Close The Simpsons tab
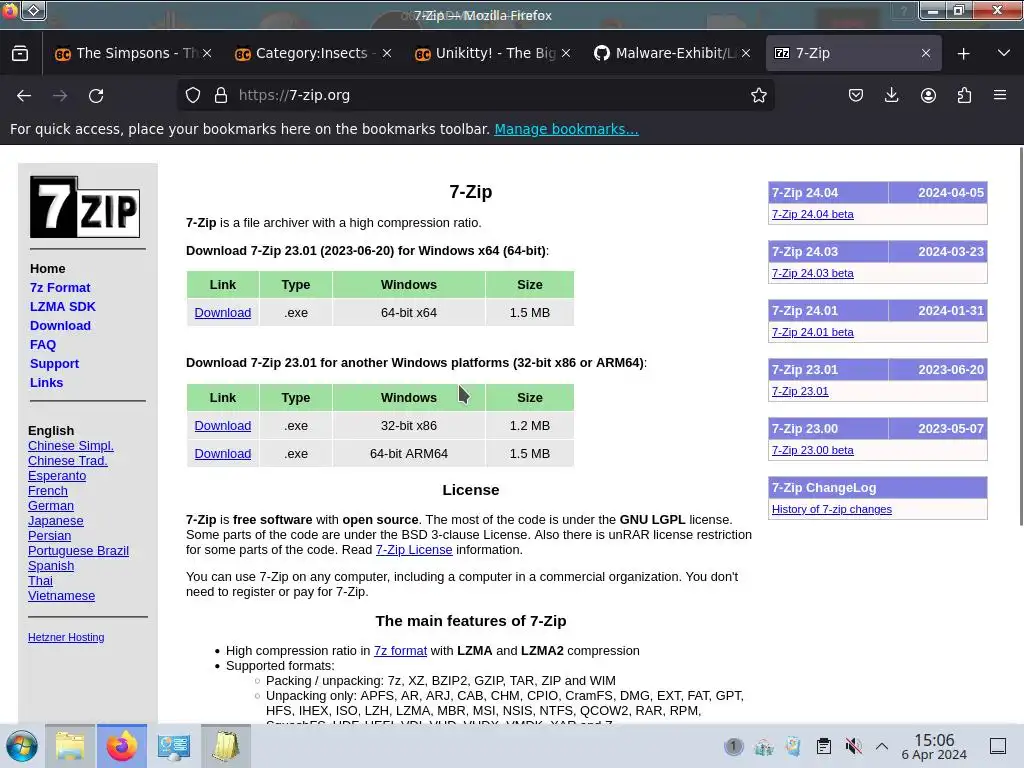Image resolution: width=1024 pixels, height=768 pixels. 207,54
